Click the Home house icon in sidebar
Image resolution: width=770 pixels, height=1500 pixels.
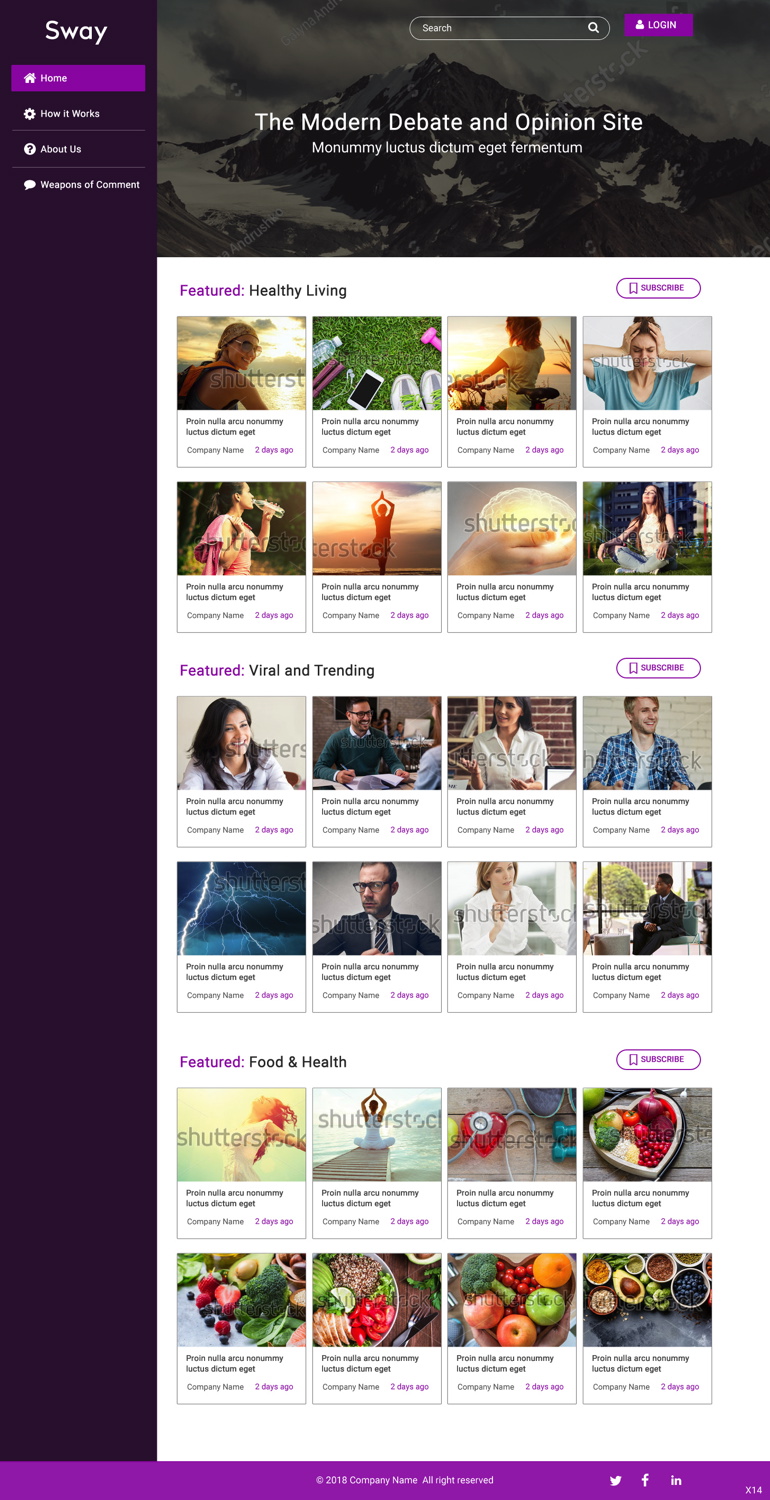[x=30, y=78]
